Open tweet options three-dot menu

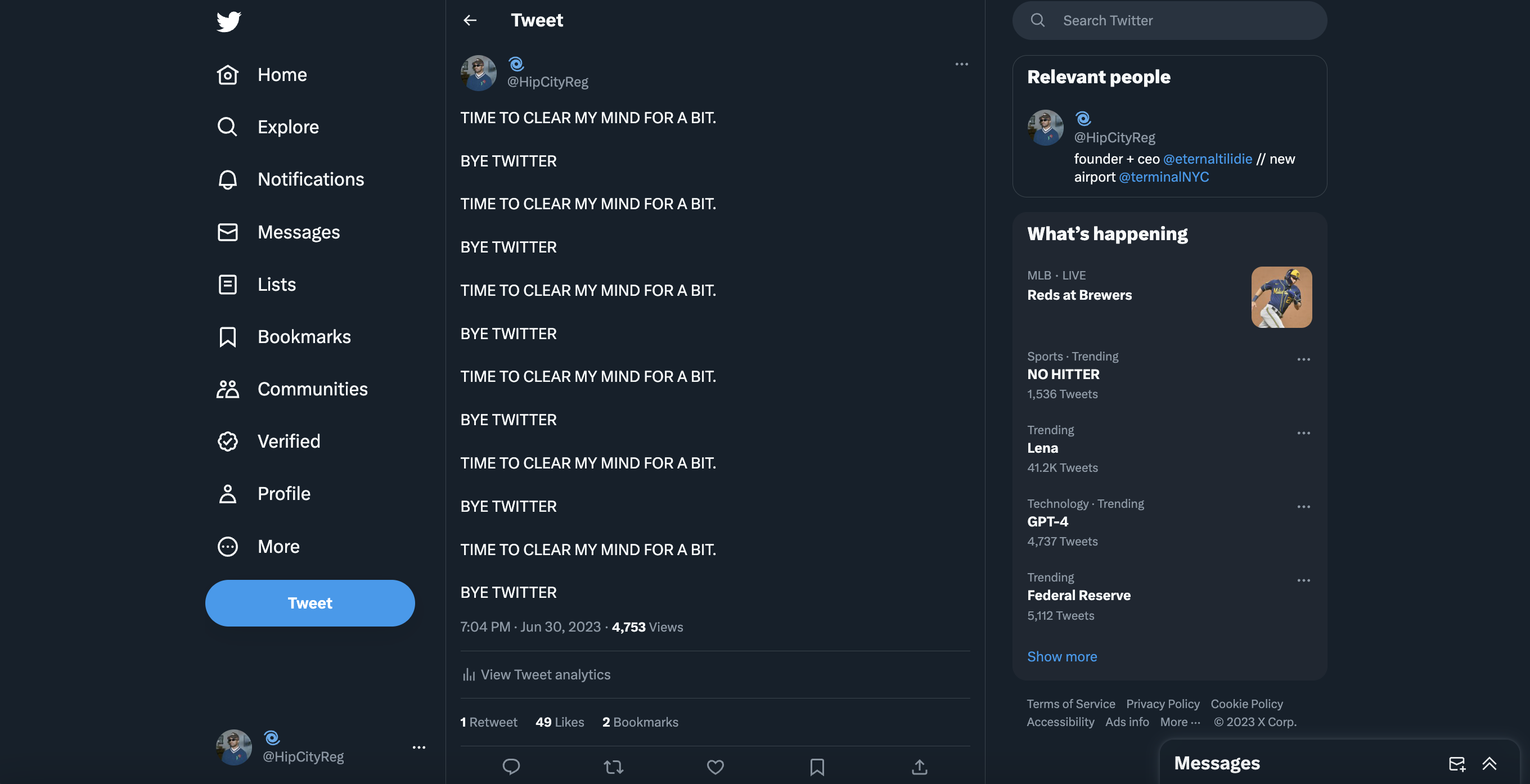962,64
